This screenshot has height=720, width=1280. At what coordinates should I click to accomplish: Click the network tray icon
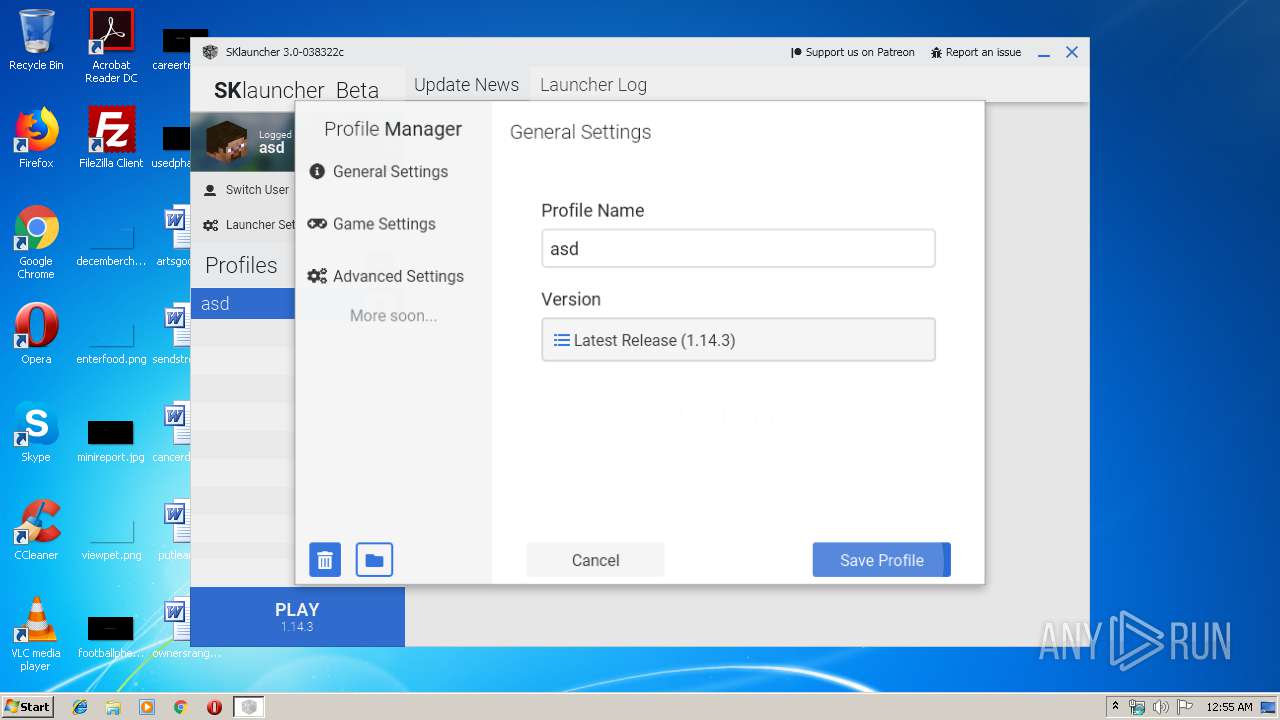point(1137,707)
